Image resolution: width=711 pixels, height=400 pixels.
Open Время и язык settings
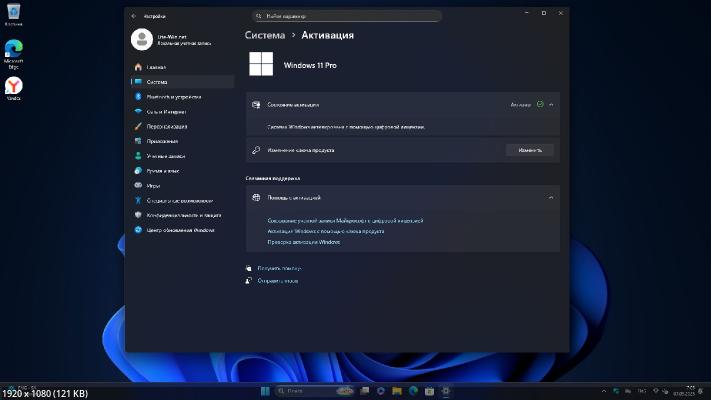161,171
